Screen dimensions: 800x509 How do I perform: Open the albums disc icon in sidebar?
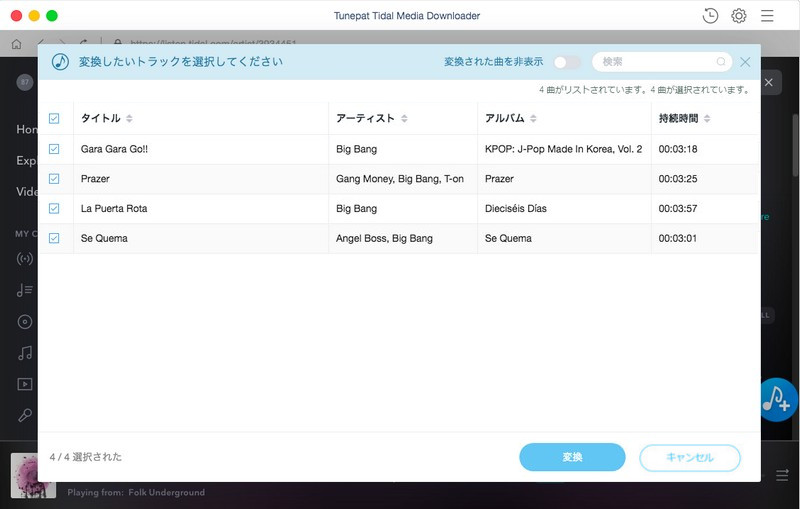tap(24, 322)
